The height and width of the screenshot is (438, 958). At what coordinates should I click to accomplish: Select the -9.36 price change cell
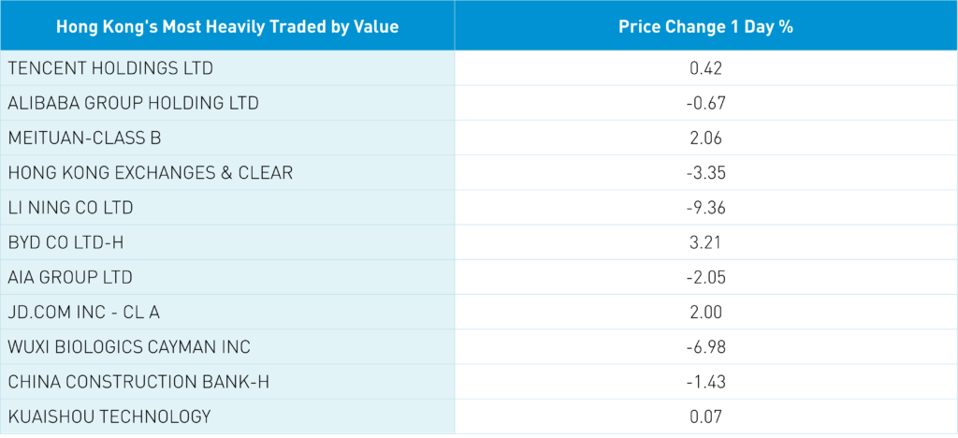pos(705,208)
